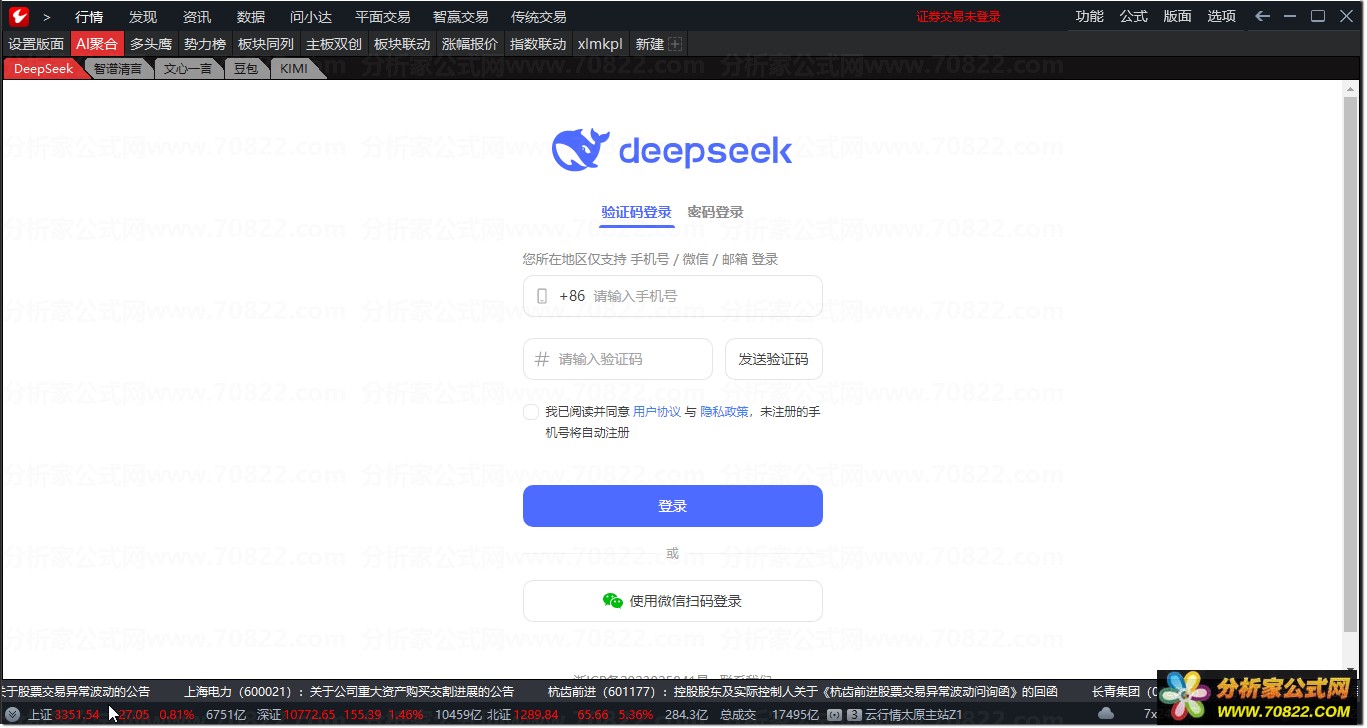Select the AI聚合 layout tab

pyautogui.click(x=97, y=44)
